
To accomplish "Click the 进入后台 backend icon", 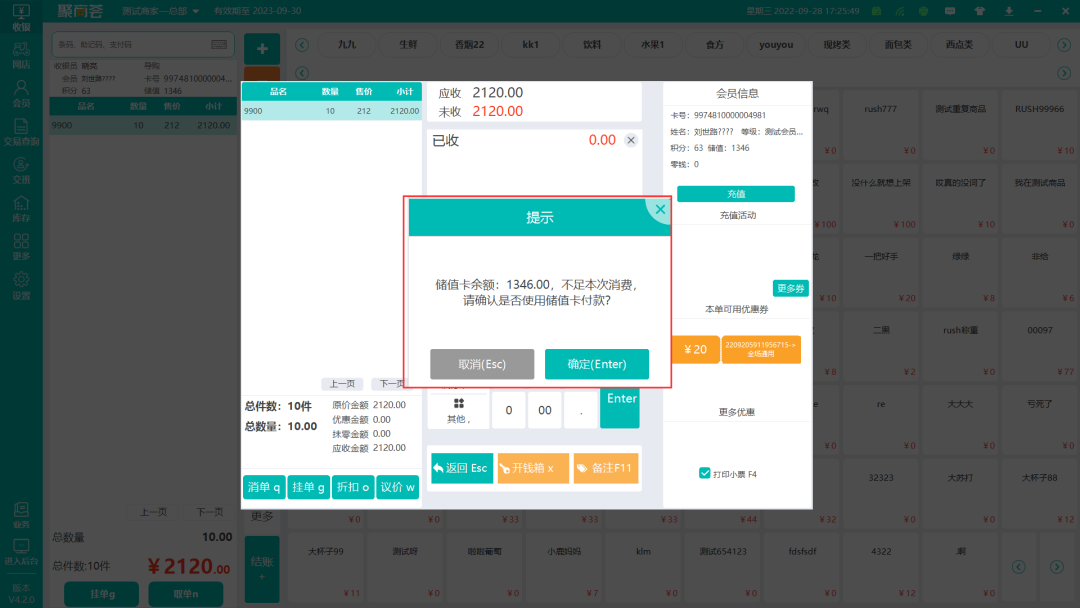I will tap(21, 552).
